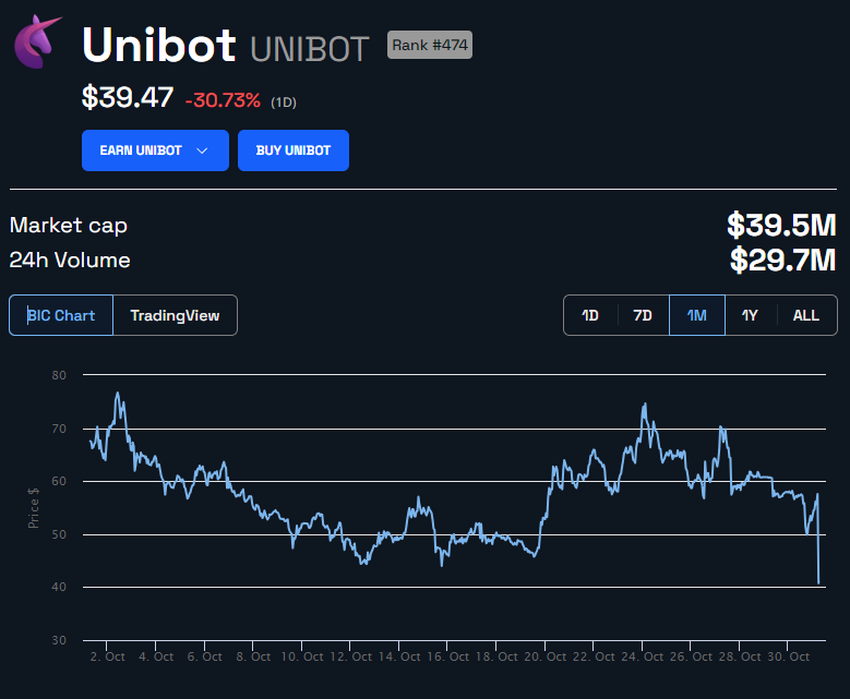Click the Unibot unicorn logo
This screenshot has width=850, height=699.
(35, 43)
